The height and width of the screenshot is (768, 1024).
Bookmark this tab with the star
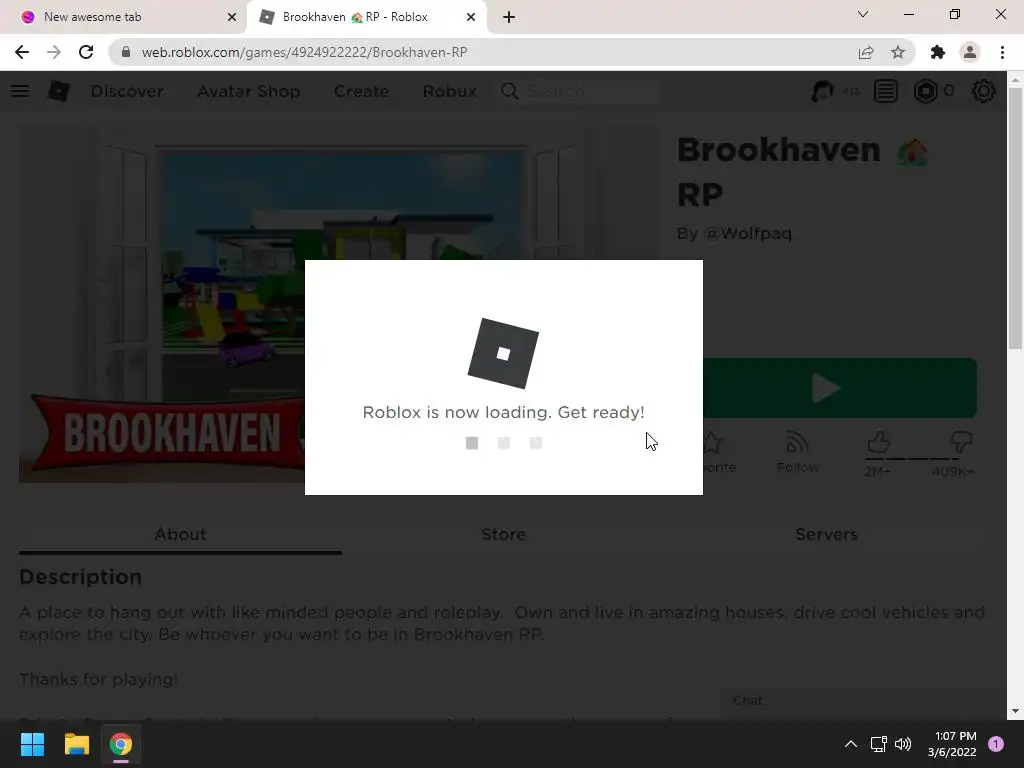click(898, 52)
